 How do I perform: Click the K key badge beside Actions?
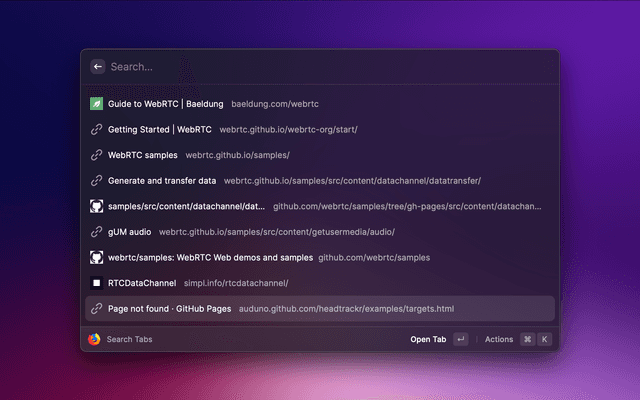coord(545,339)
